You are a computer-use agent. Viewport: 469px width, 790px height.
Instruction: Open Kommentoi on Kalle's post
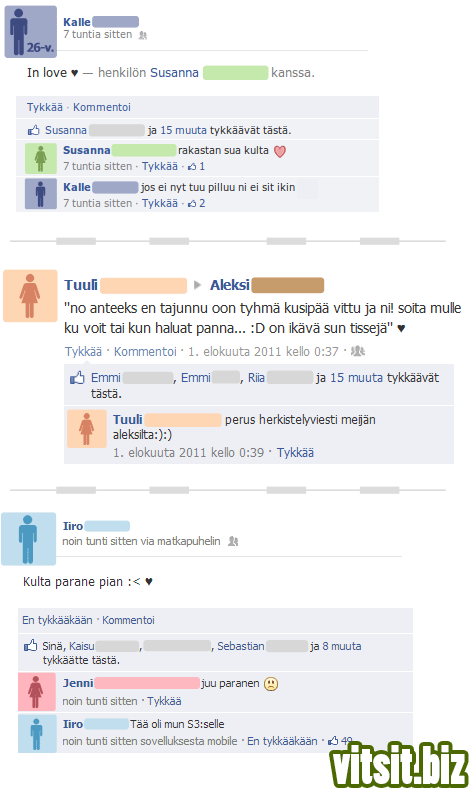tap(102, 107)
